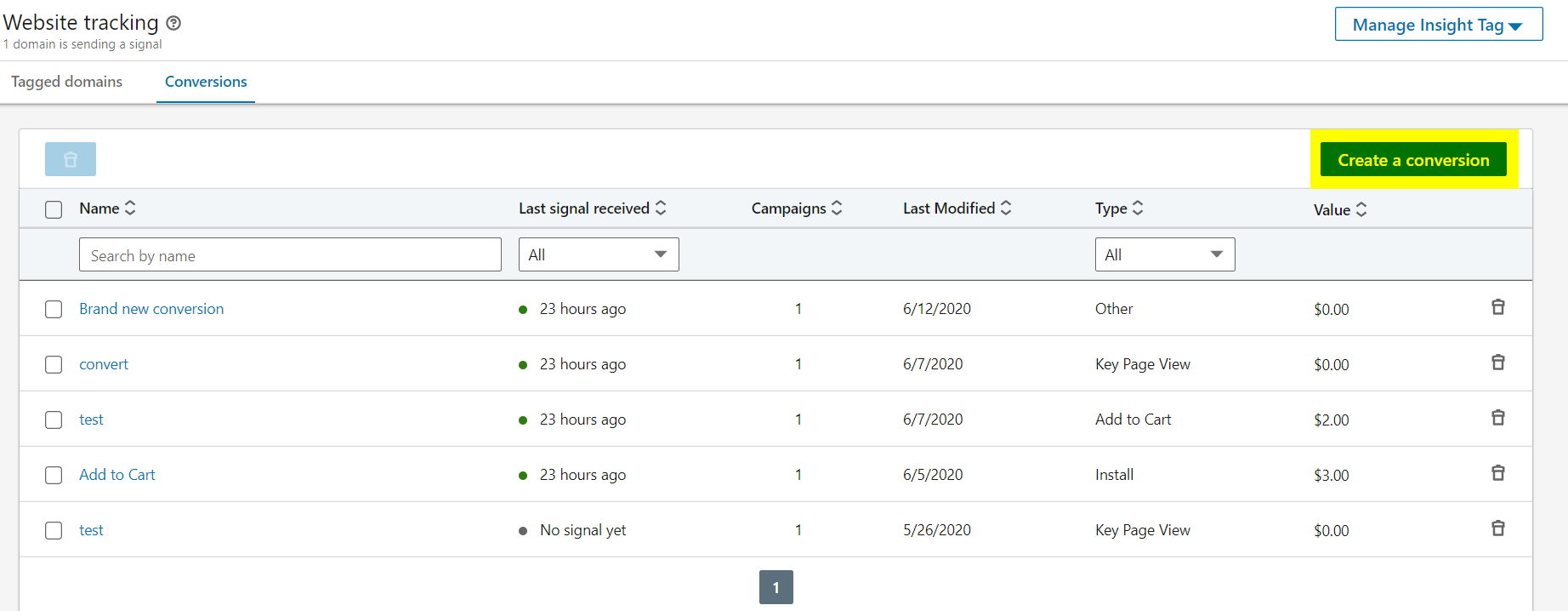Sort conversions by Last Modified

coord(1006,208)
